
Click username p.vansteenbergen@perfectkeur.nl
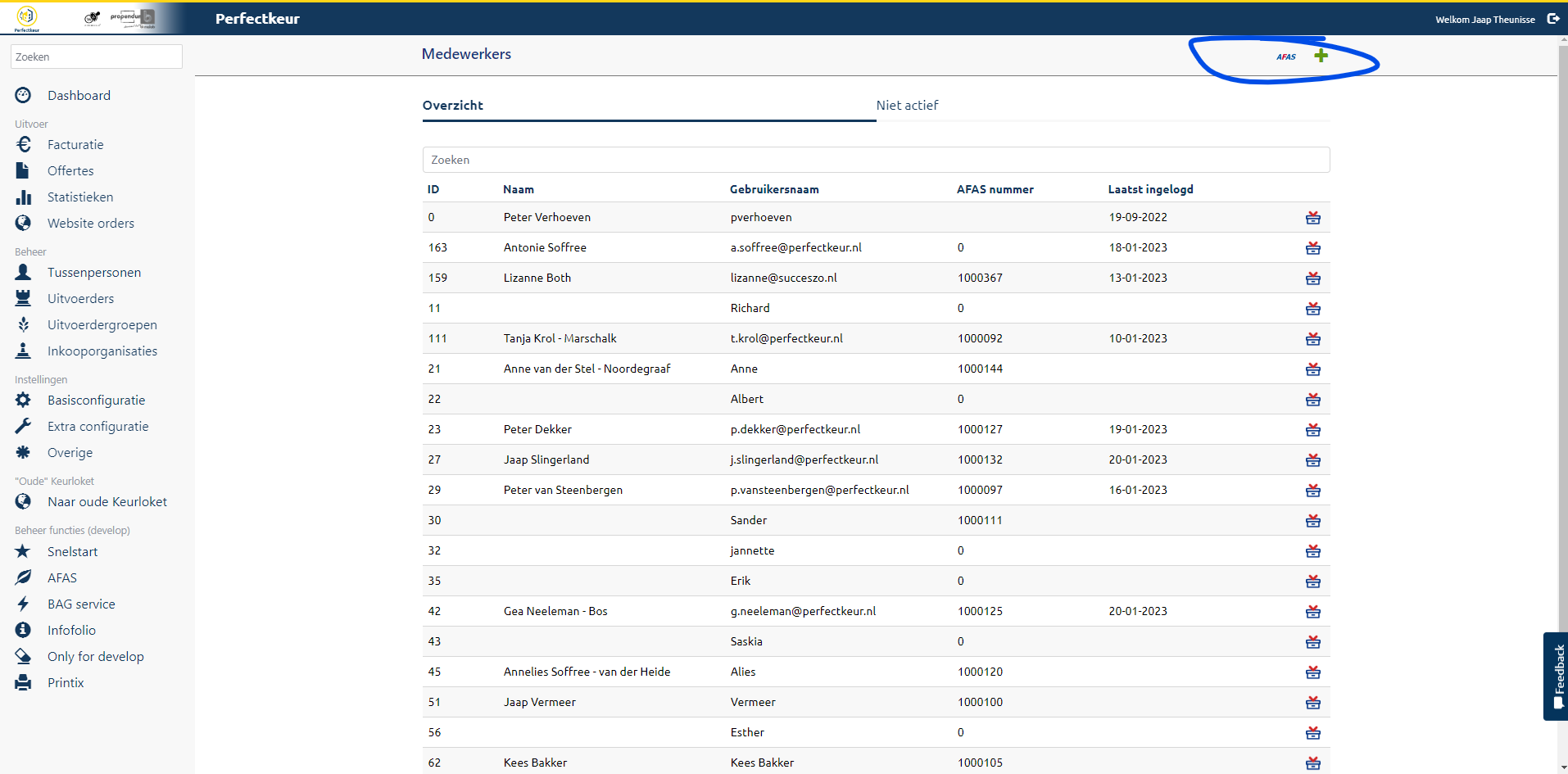(x=820, y=490)
